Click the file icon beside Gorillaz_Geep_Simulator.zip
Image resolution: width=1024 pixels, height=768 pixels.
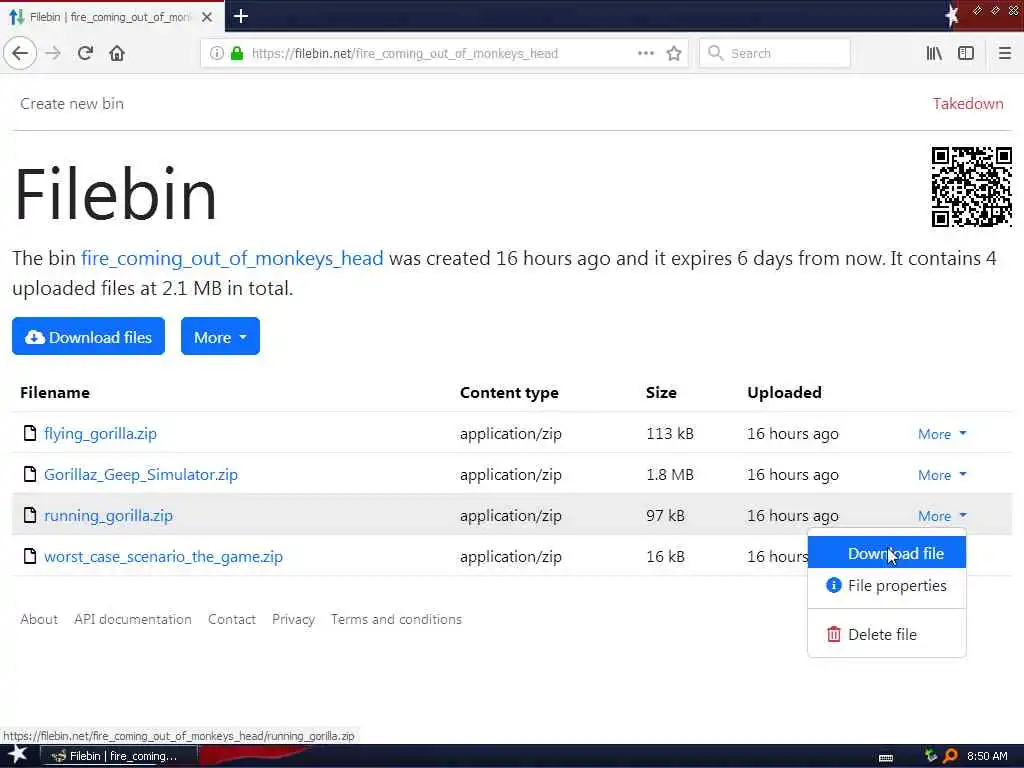click(29, 474)
